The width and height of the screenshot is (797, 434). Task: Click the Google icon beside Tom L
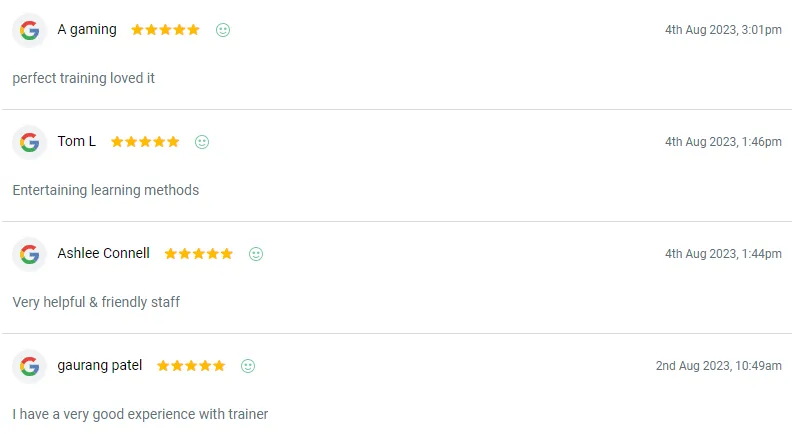pyautogui.click(x=30, y=142)
